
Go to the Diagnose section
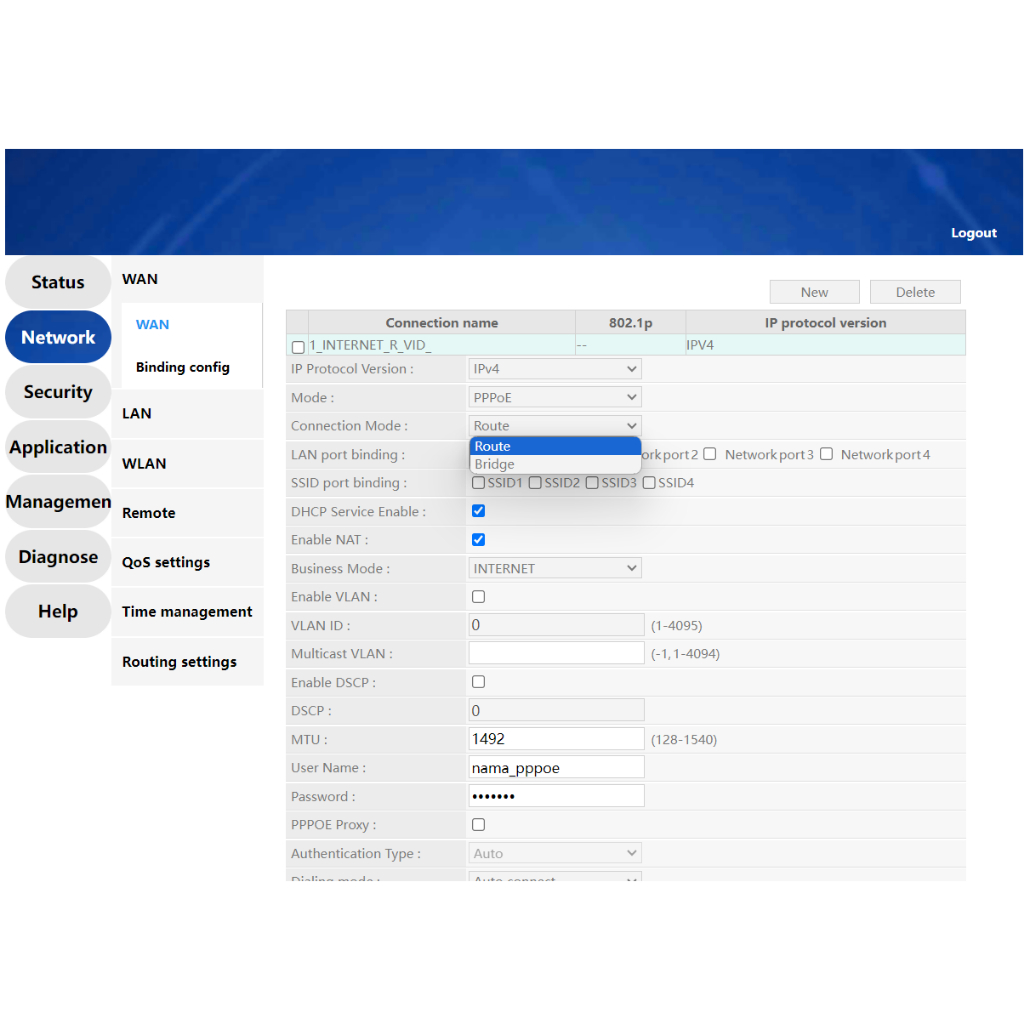tap(58, 557)
